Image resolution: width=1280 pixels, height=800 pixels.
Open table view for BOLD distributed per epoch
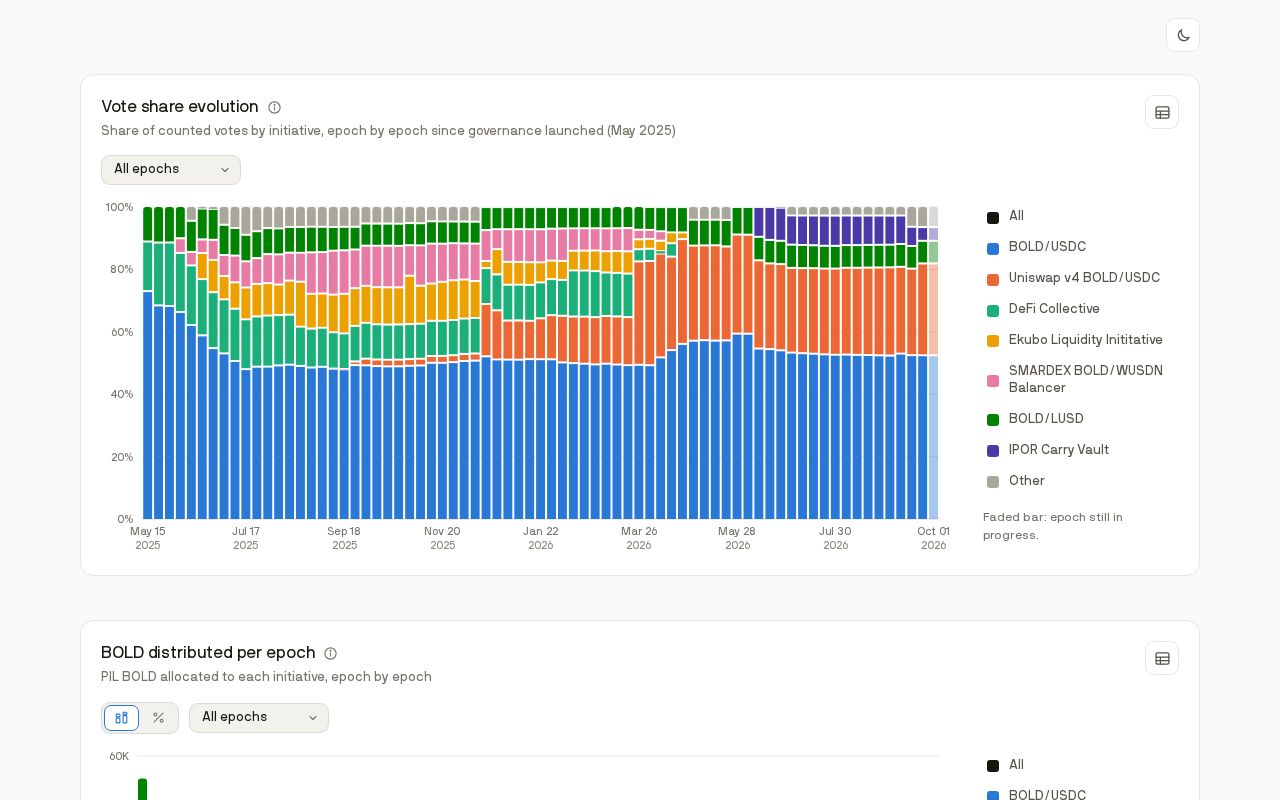(1162, 658)
